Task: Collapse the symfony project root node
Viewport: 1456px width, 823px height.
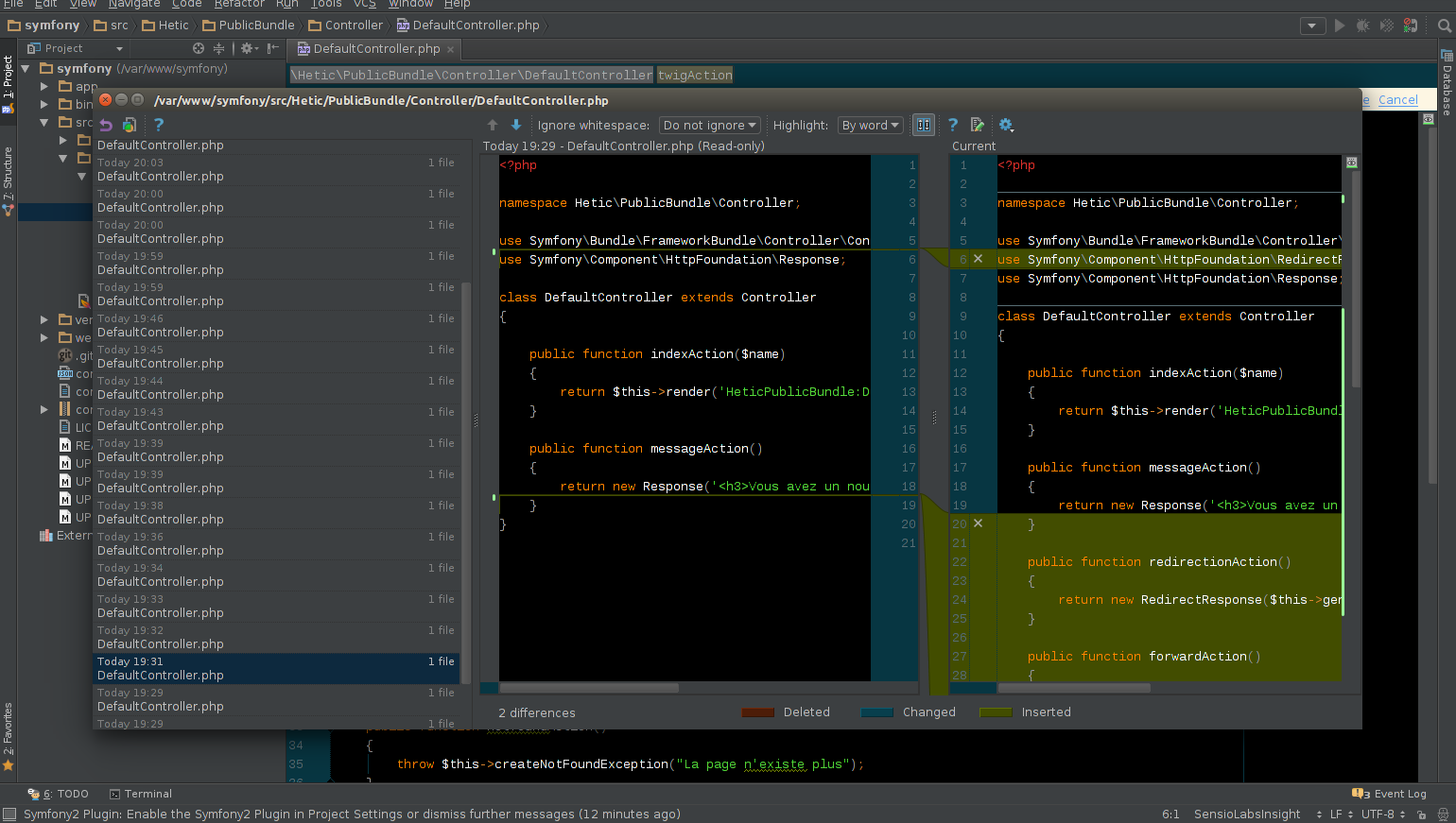Action: point(26,69)
